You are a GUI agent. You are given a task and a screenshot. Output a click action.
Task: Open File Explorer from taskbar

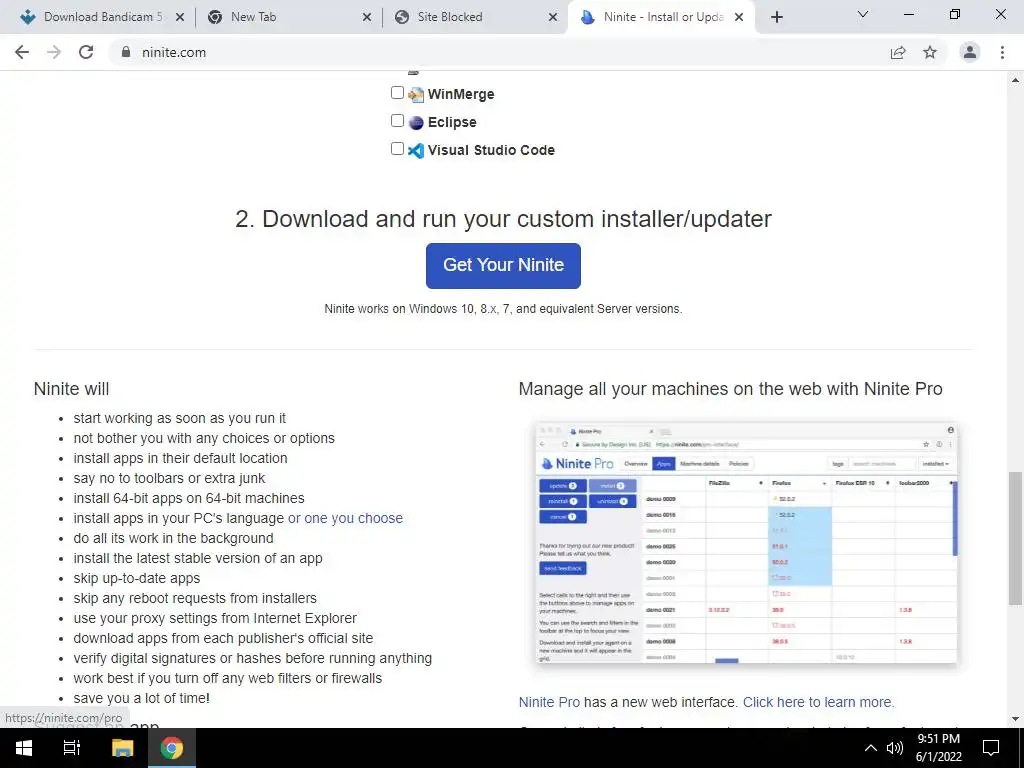tap(122, 748)
